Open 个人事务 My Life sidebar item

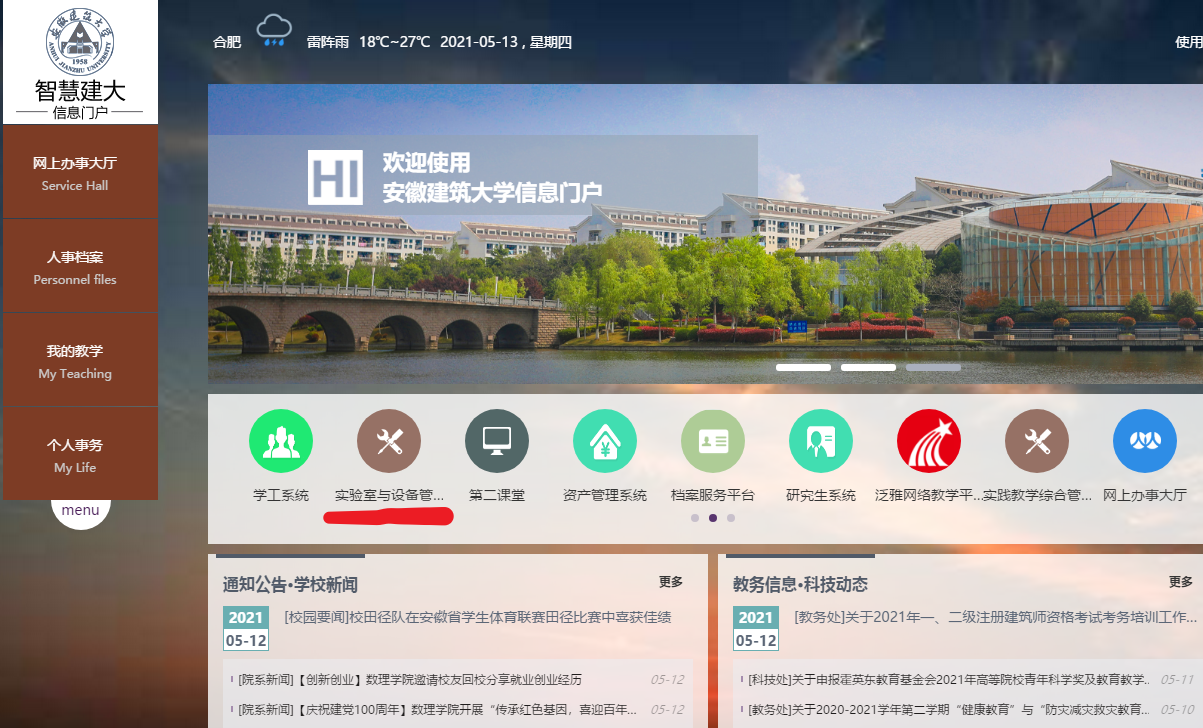click(x=81, y=455)
